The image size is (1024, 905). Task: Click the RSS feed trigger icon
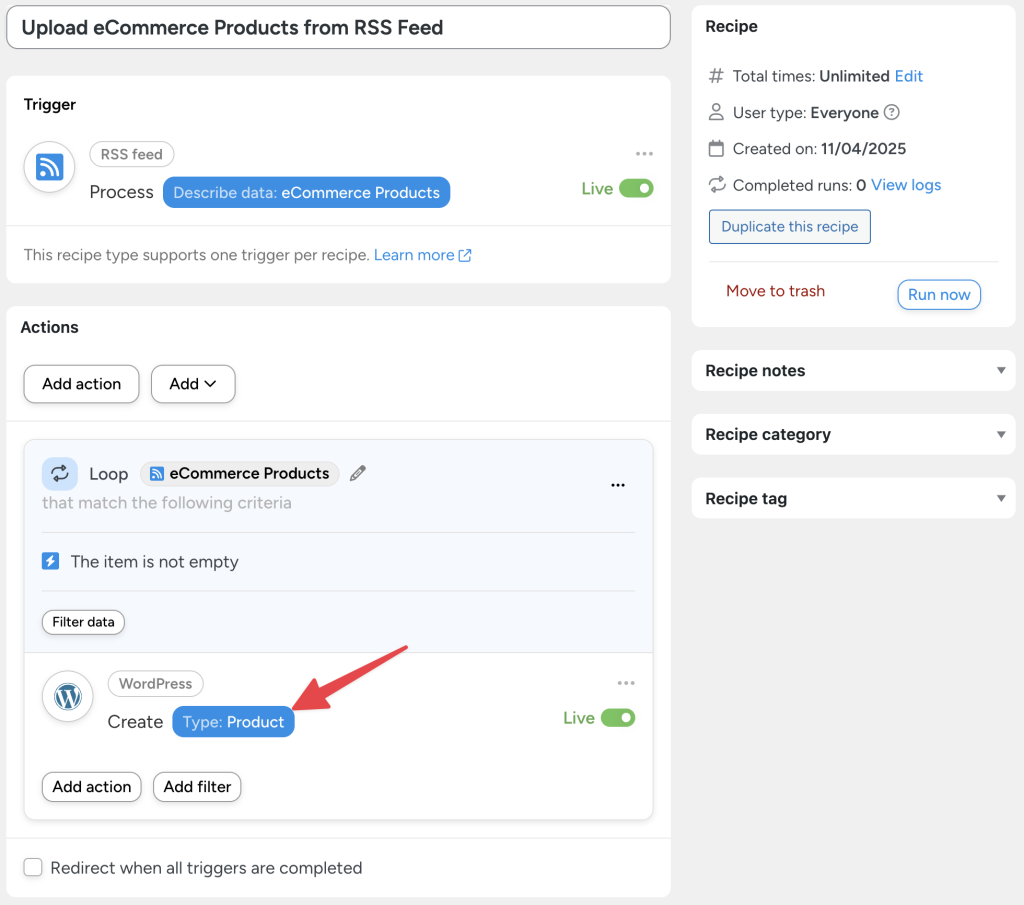[49, 167]
